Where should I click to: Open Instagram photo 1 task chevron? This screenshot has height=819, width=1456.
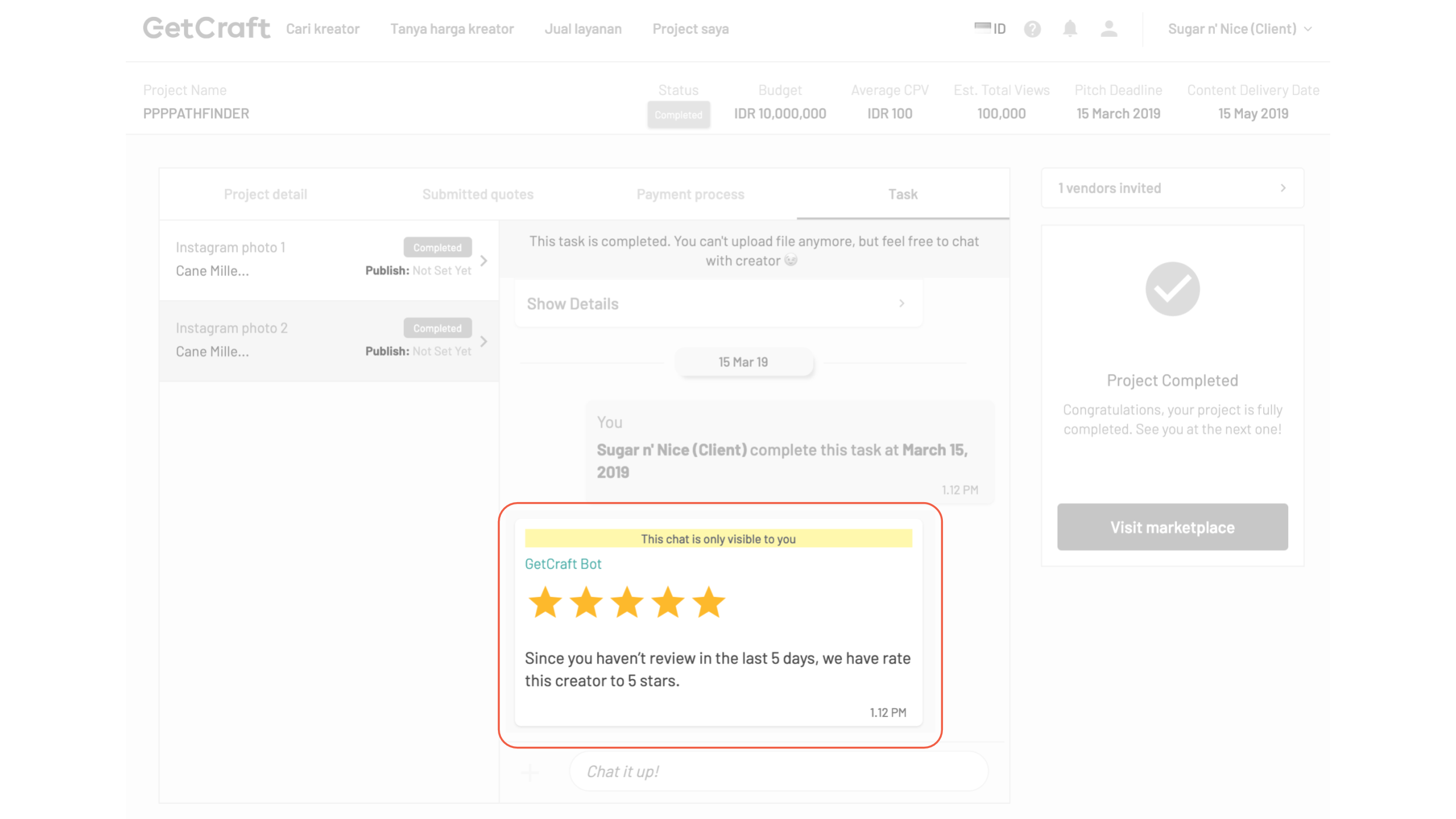click(x=483, y=261)
